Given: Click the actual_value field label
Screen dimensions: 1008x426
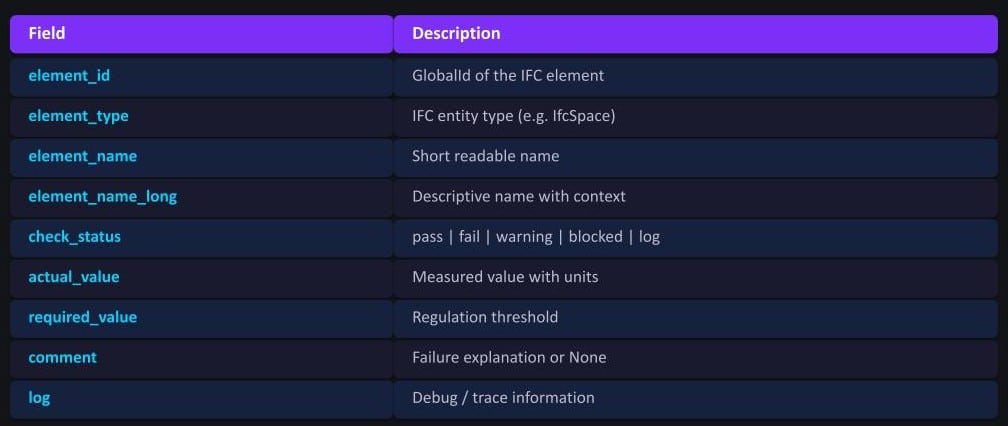Looking at the screenshot, I should pyautogui.click(x=74, y=276).
